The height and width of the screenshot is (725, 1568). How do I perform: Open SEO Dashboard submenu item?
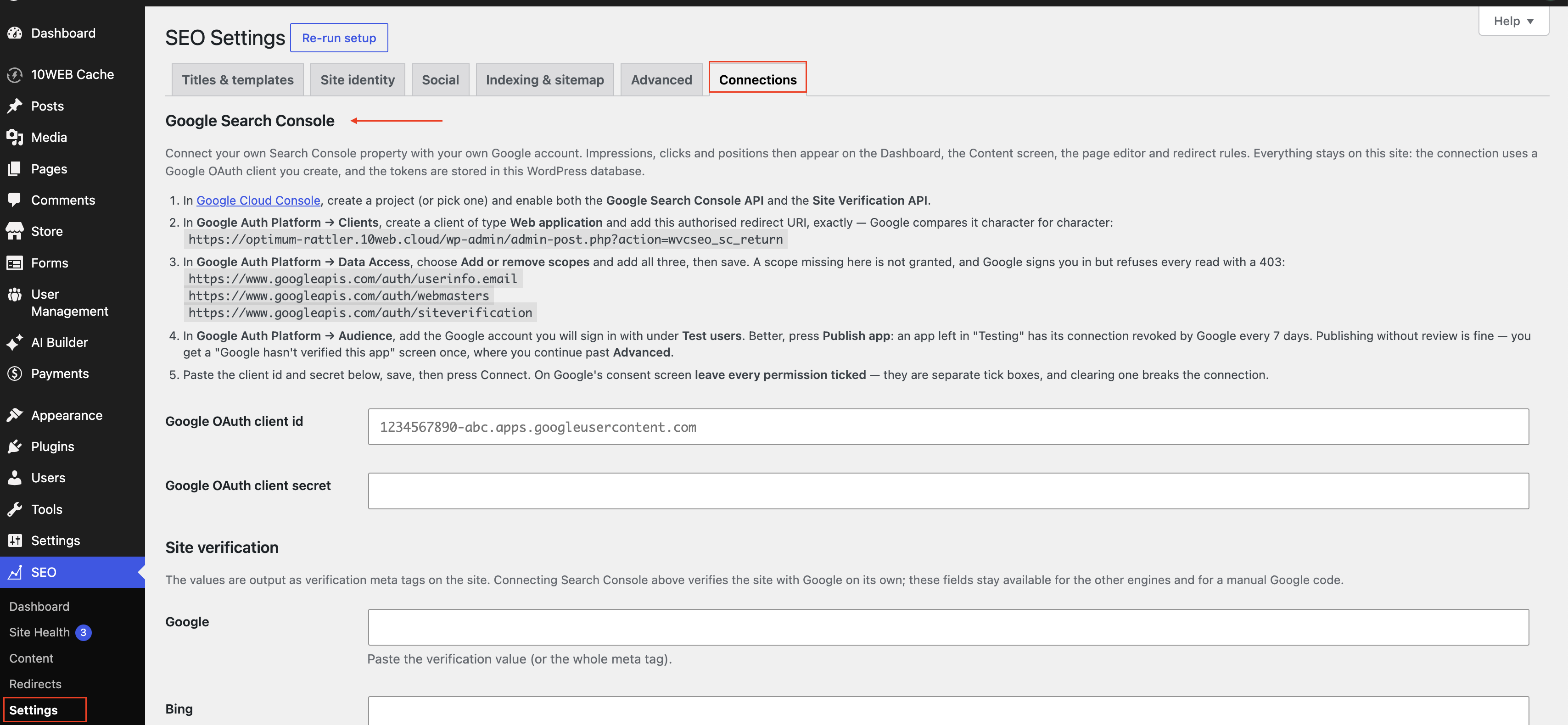click(x=39, y=606)
